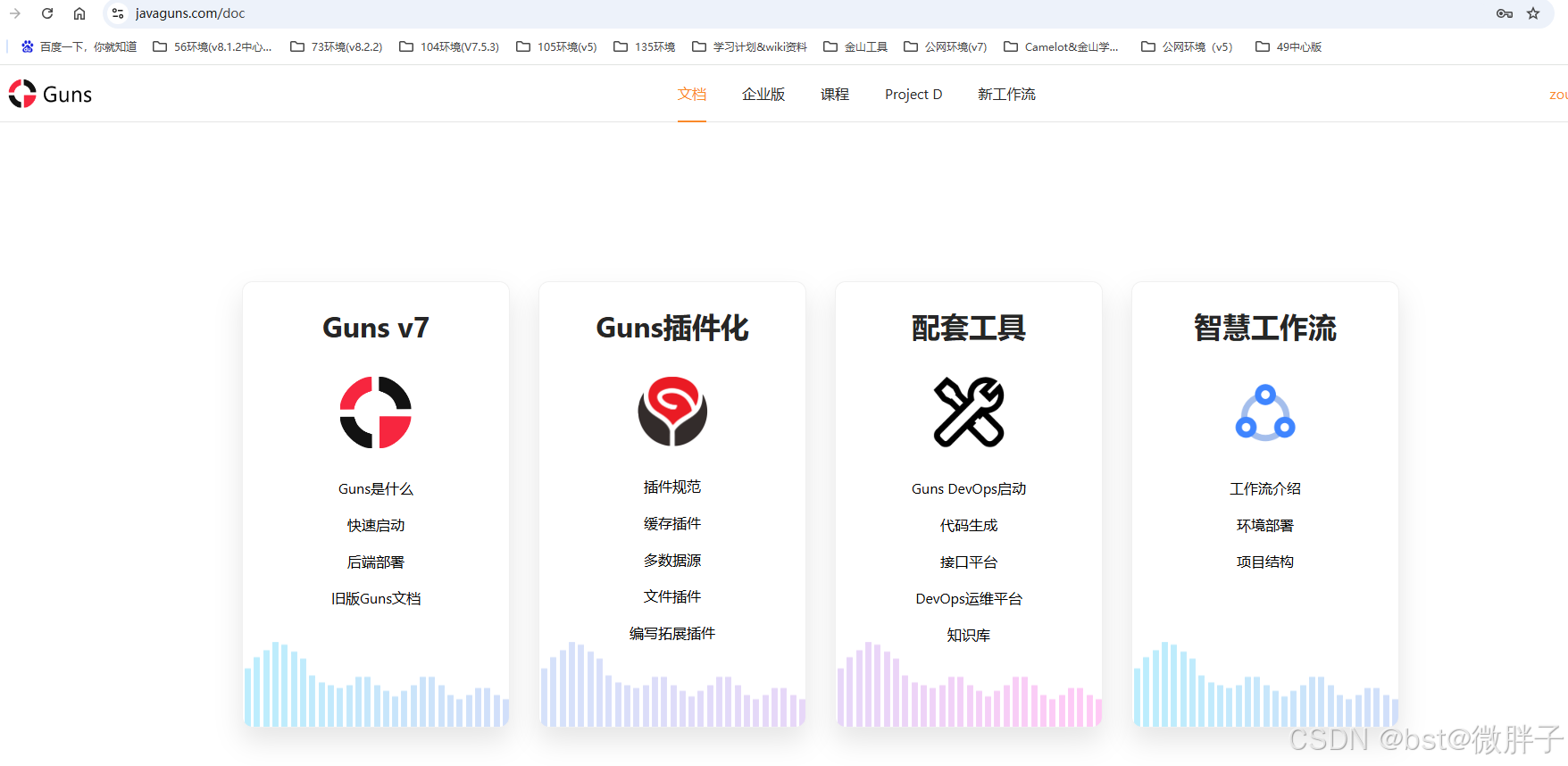
Task: Open the DevOps运维平台 link
Action: (x=969, y=599)
